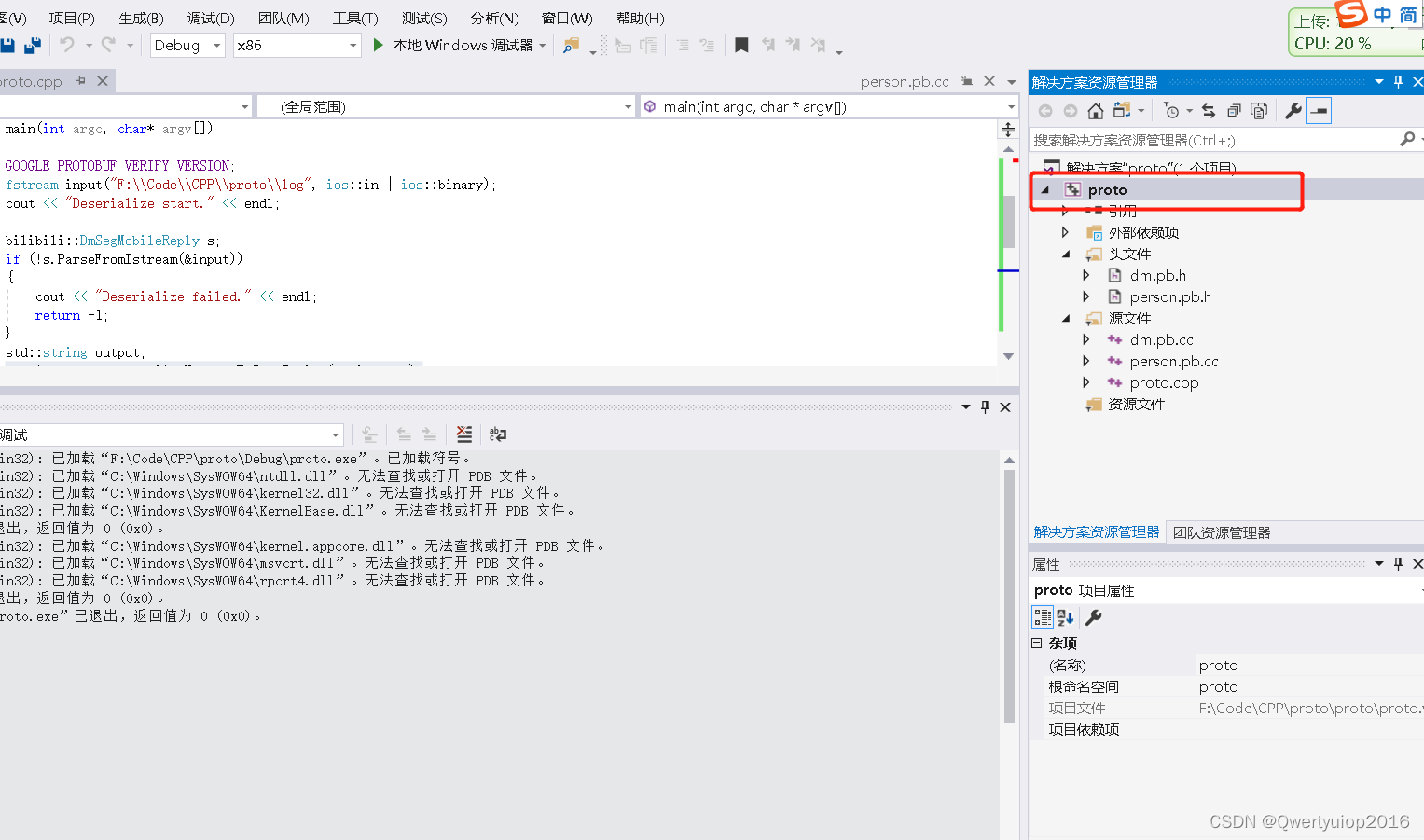Viewport: 1424px width, 840px height.
Task: Open the 测试(S) menu
Action: (424, 18)
